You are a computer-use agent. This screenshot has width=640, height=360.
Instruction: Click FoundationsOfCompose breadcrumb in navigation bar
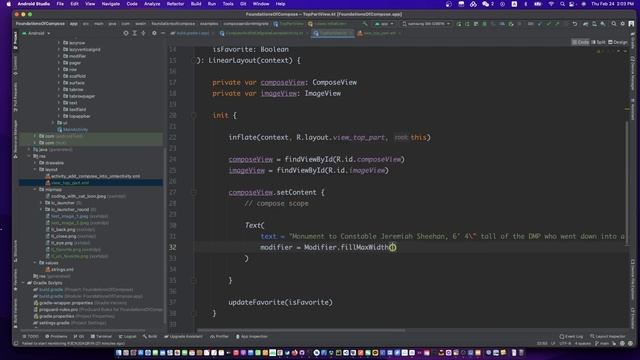[40, 24]
